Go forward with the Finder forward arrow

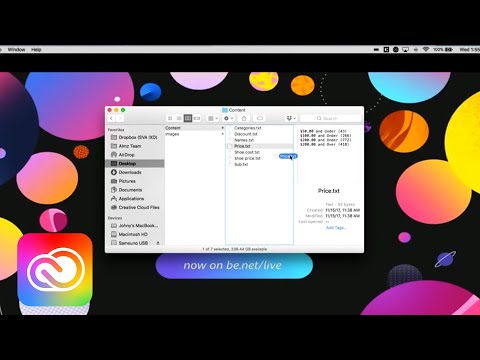[x=120, y=118]
